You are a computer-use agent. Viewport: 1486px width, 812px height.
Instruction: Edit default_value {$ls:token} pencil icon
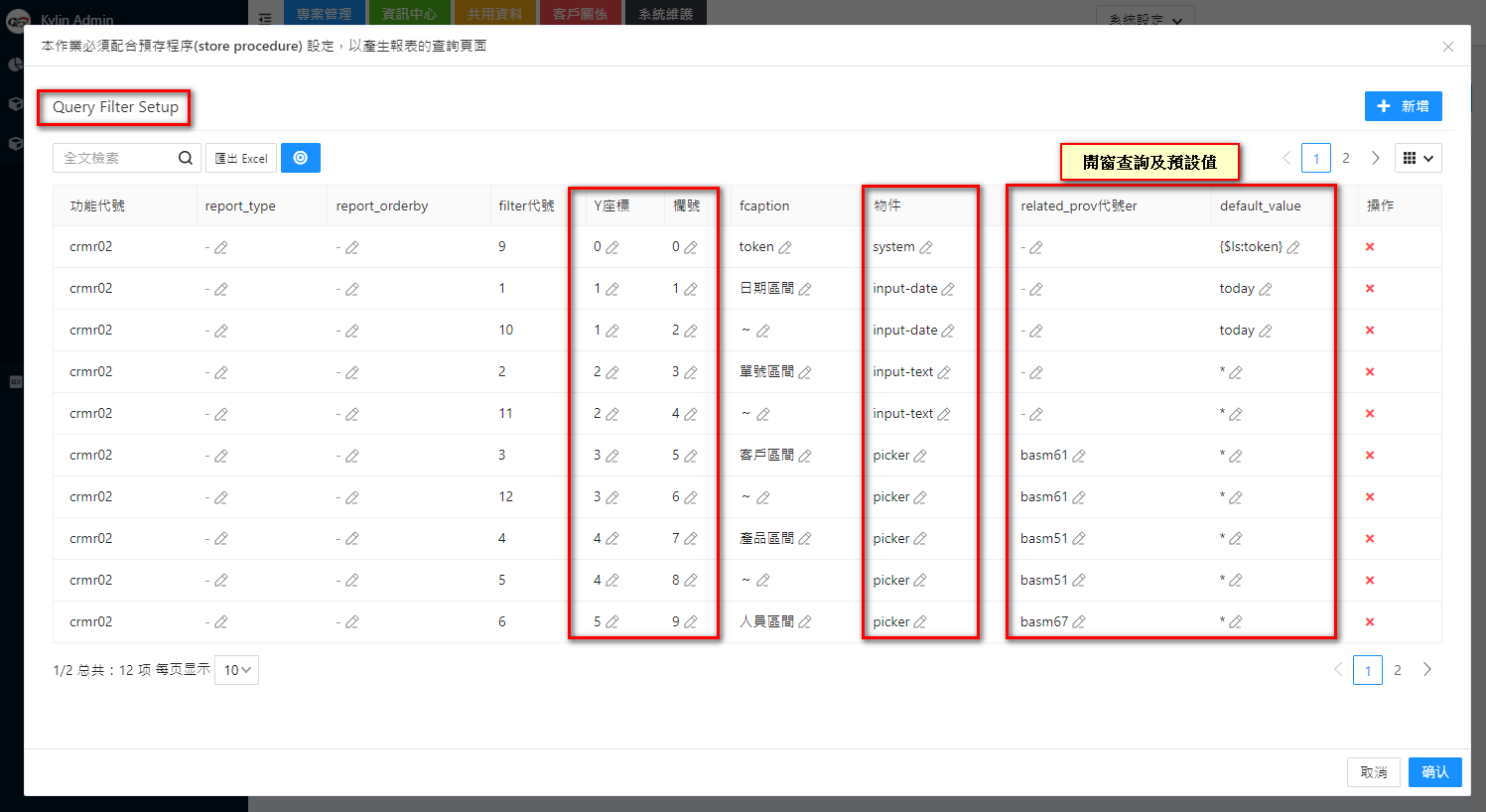pos(1293,247)
